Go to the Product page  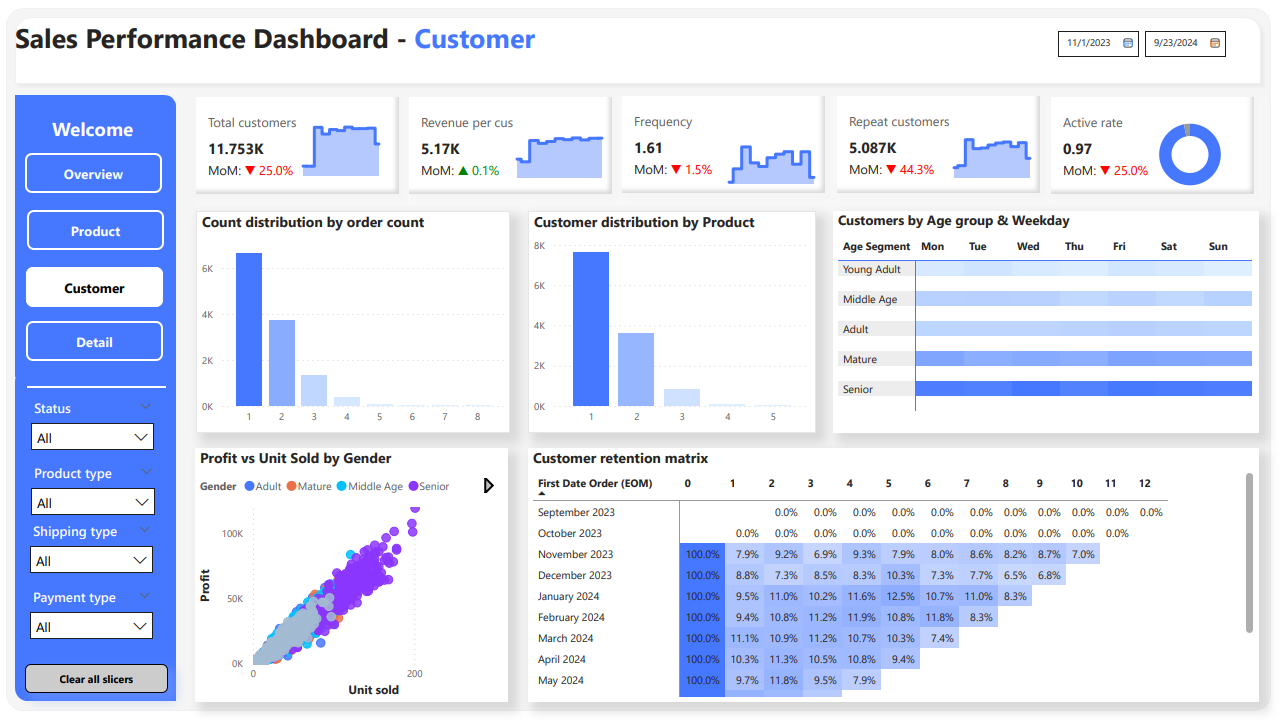(x=95, y=231)
